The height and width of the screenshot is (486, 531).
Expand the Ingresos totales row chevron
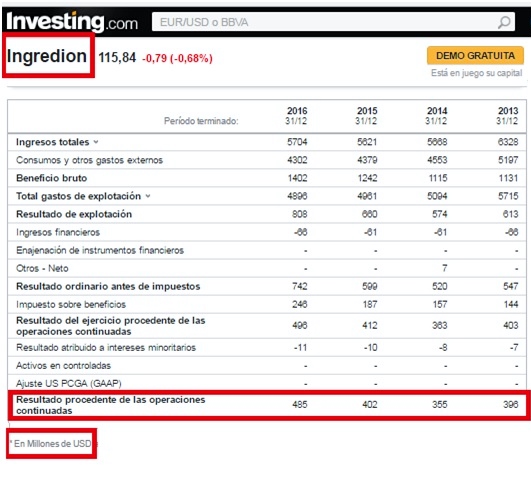[96, 142]
